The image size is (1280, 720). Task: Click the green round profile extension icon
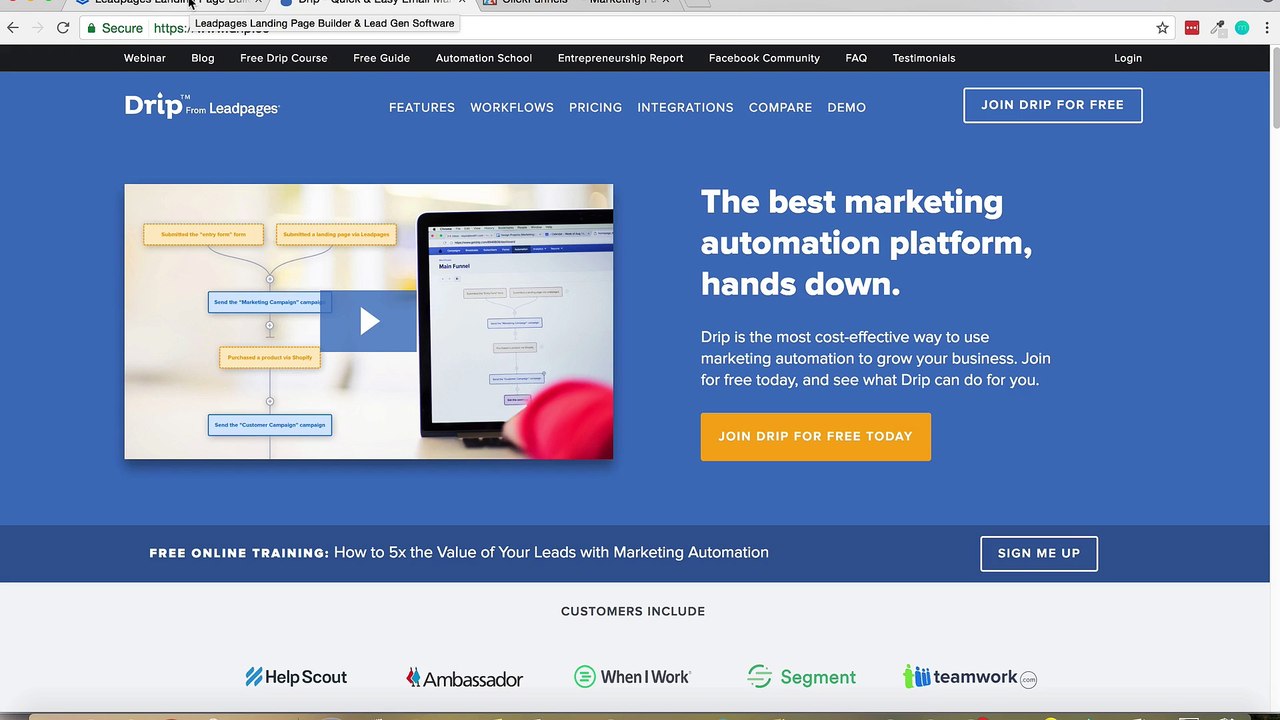pyautogui.click(x=1242, y=28)
